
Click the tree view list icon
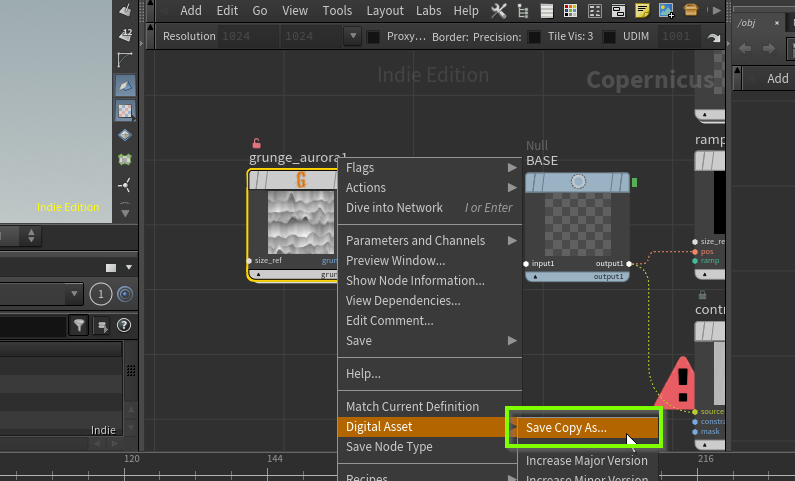click(x=523, y=11)
